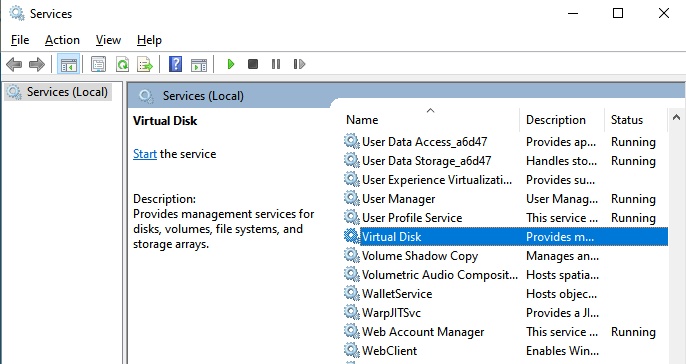Close the Services window
This screenshot has height=364, width=686.
pos(664,13)
